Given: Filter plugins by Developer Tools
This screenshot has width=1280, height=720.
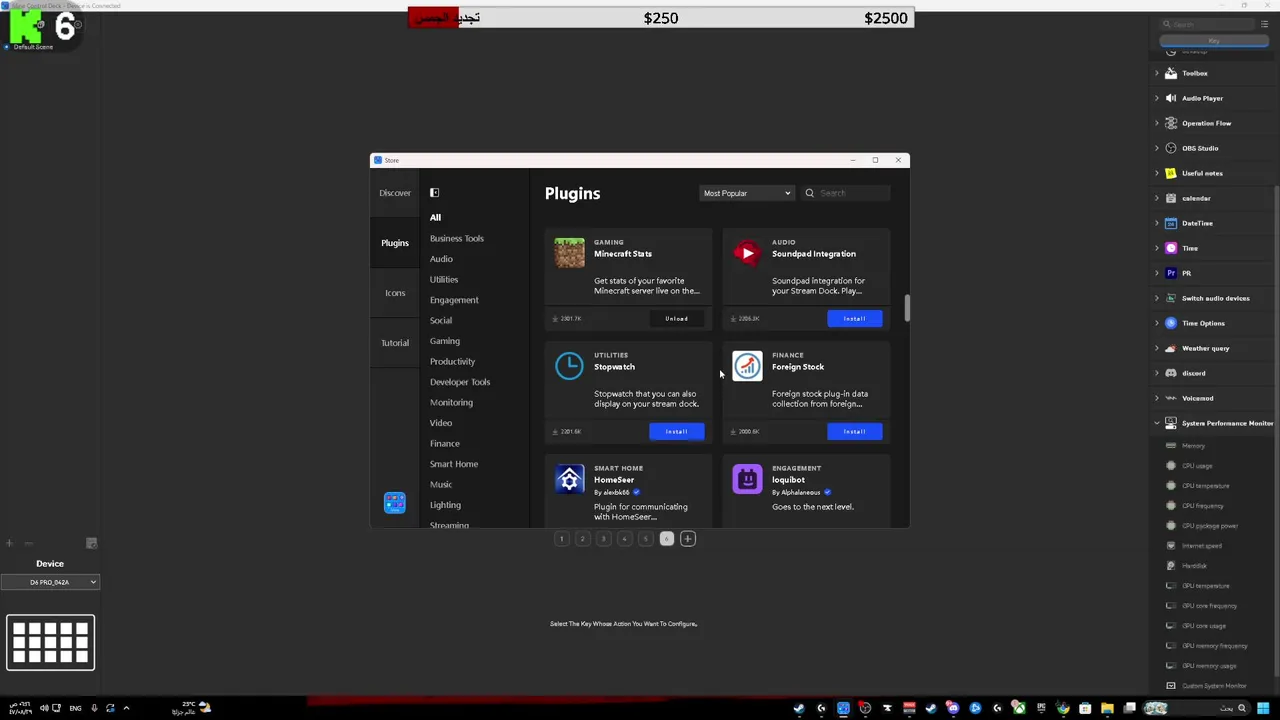Looking at the screenshot, I should [x=460, y=382].
